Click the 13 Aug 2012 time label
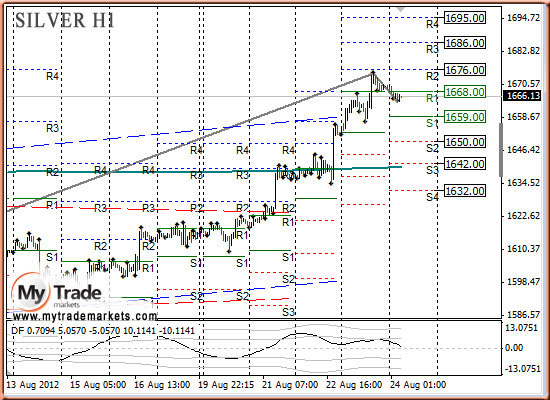 tap(33, 385)
